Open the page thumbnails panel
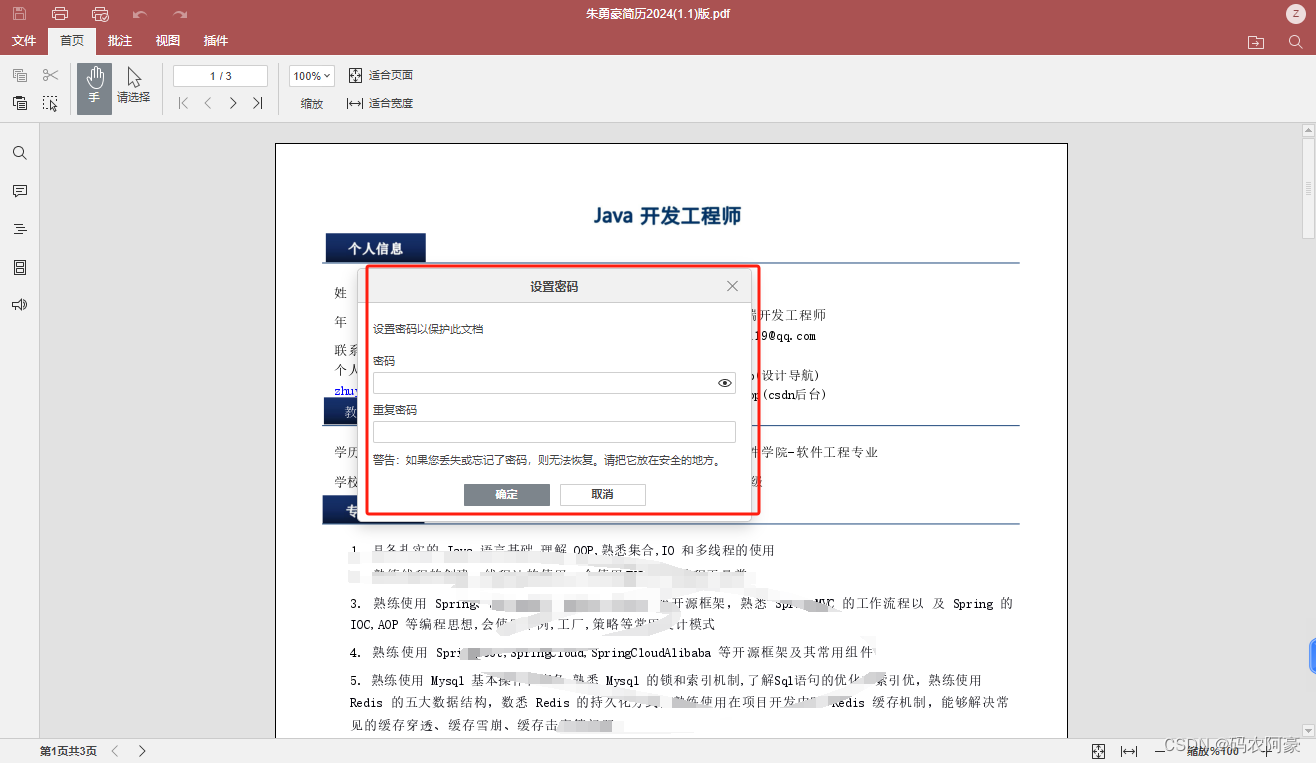The image size is (1316, 763). tap(20, 267)
